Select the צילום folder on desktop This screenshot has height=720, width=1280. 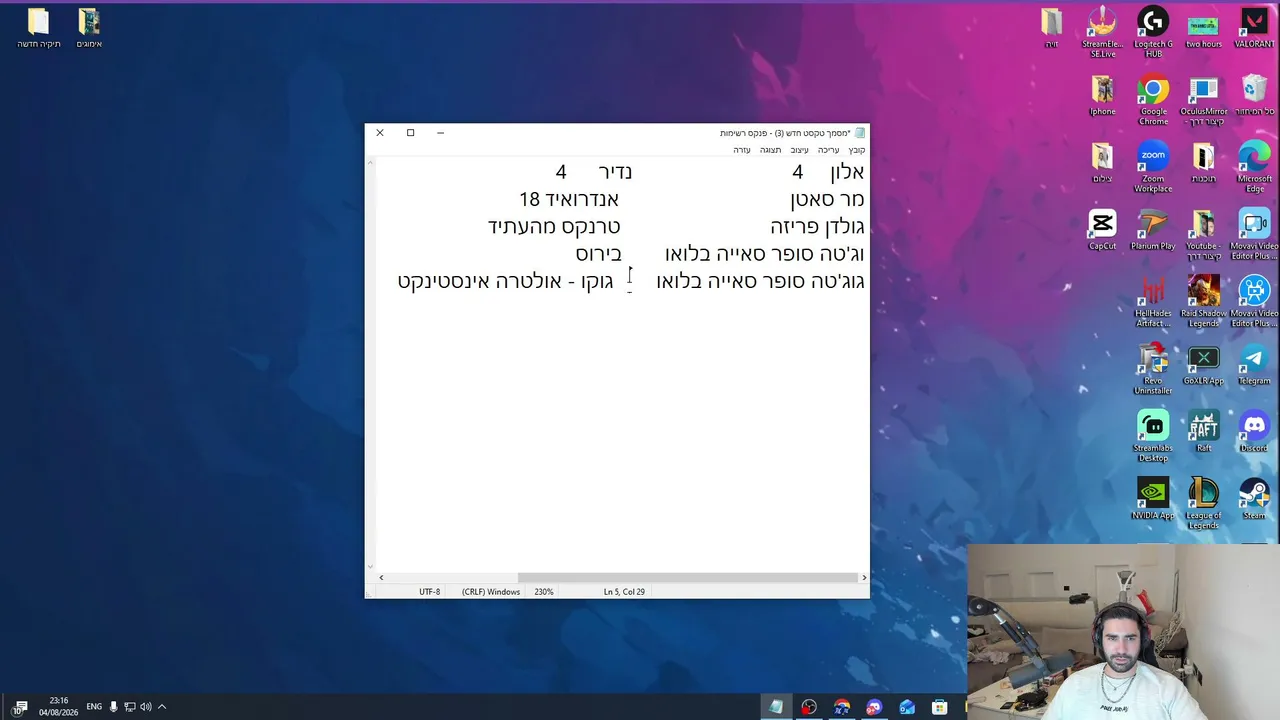1102,163
